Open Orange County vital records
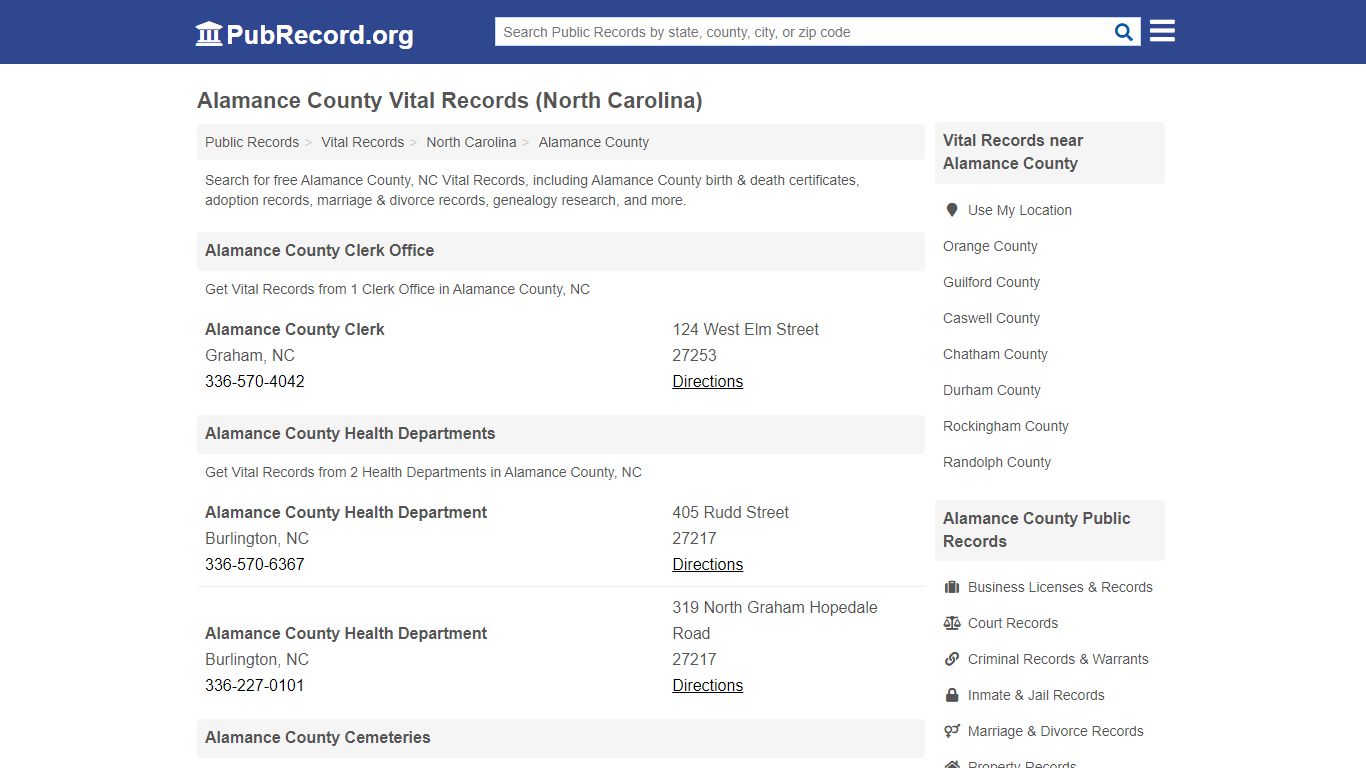The image size is (1366, 768). pyautogui.click(x=990, y=246)
